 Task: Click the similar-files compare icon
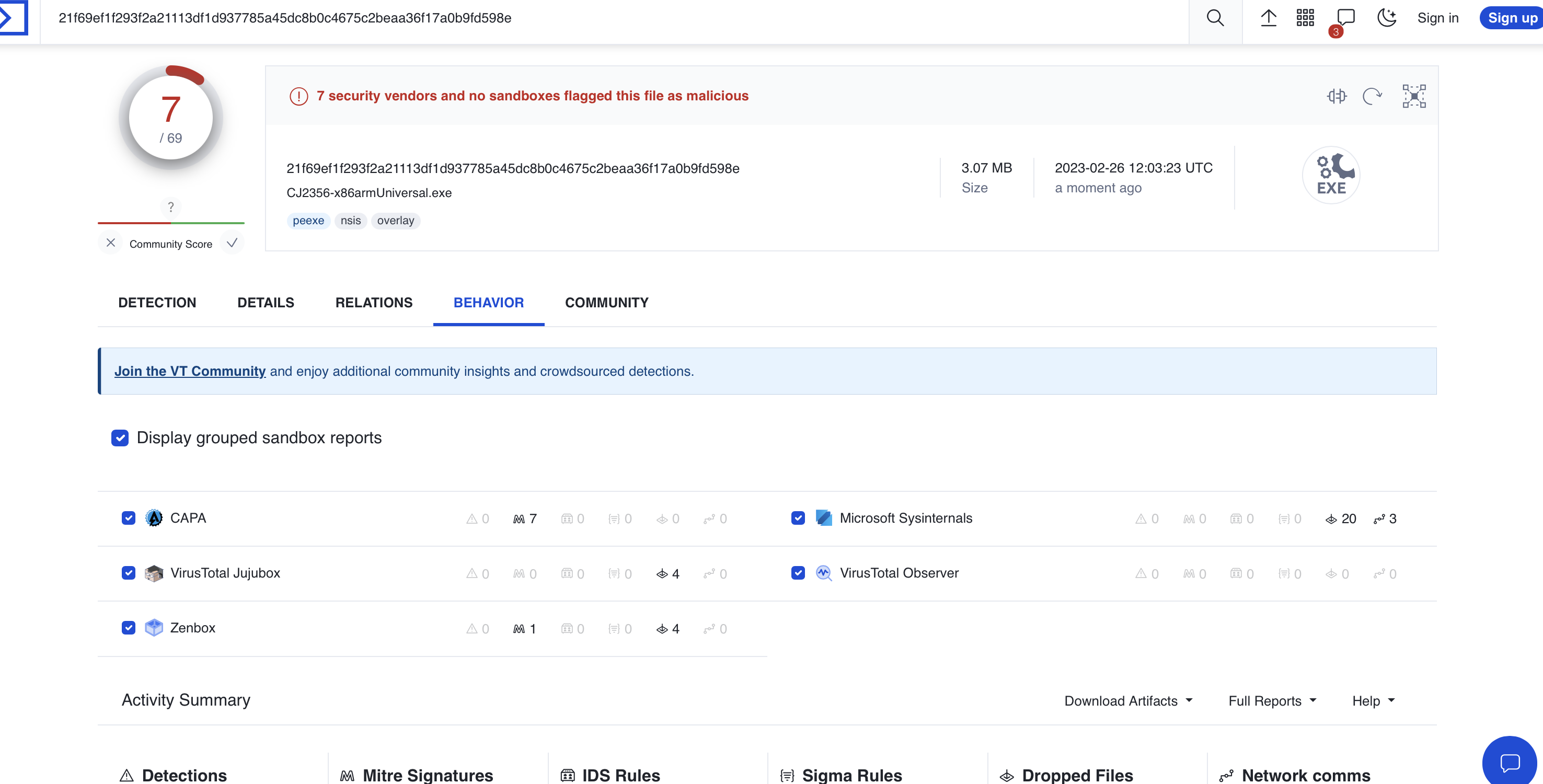[x=1337, y=96]
